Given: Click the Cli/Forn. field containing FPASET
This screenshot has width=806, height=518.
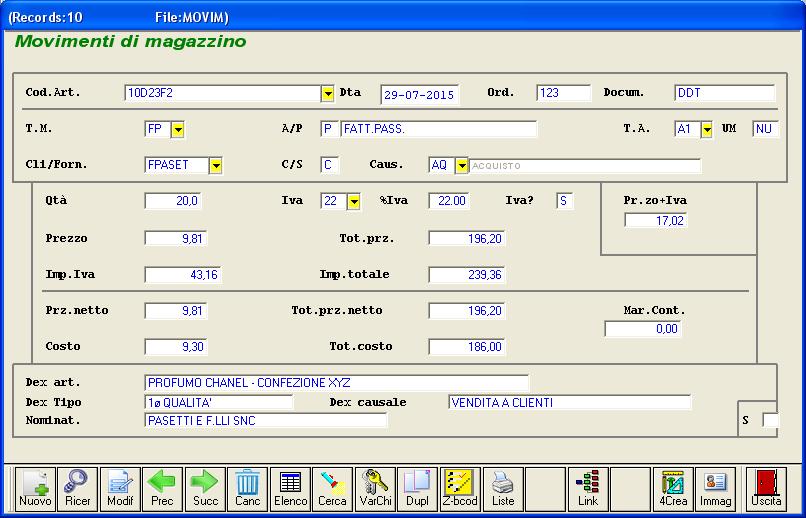Looking at the screenshot, I should tap(177, 165).
